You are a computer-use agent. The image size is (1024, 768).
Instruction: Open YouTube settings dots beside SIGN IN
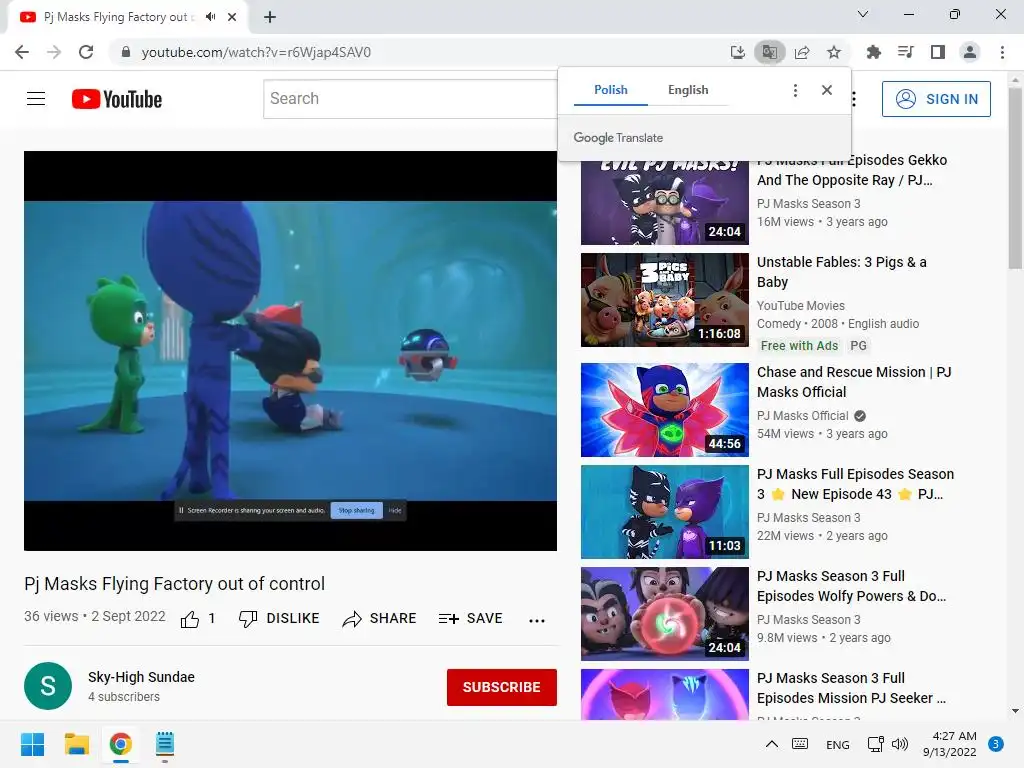pos(854,99)
